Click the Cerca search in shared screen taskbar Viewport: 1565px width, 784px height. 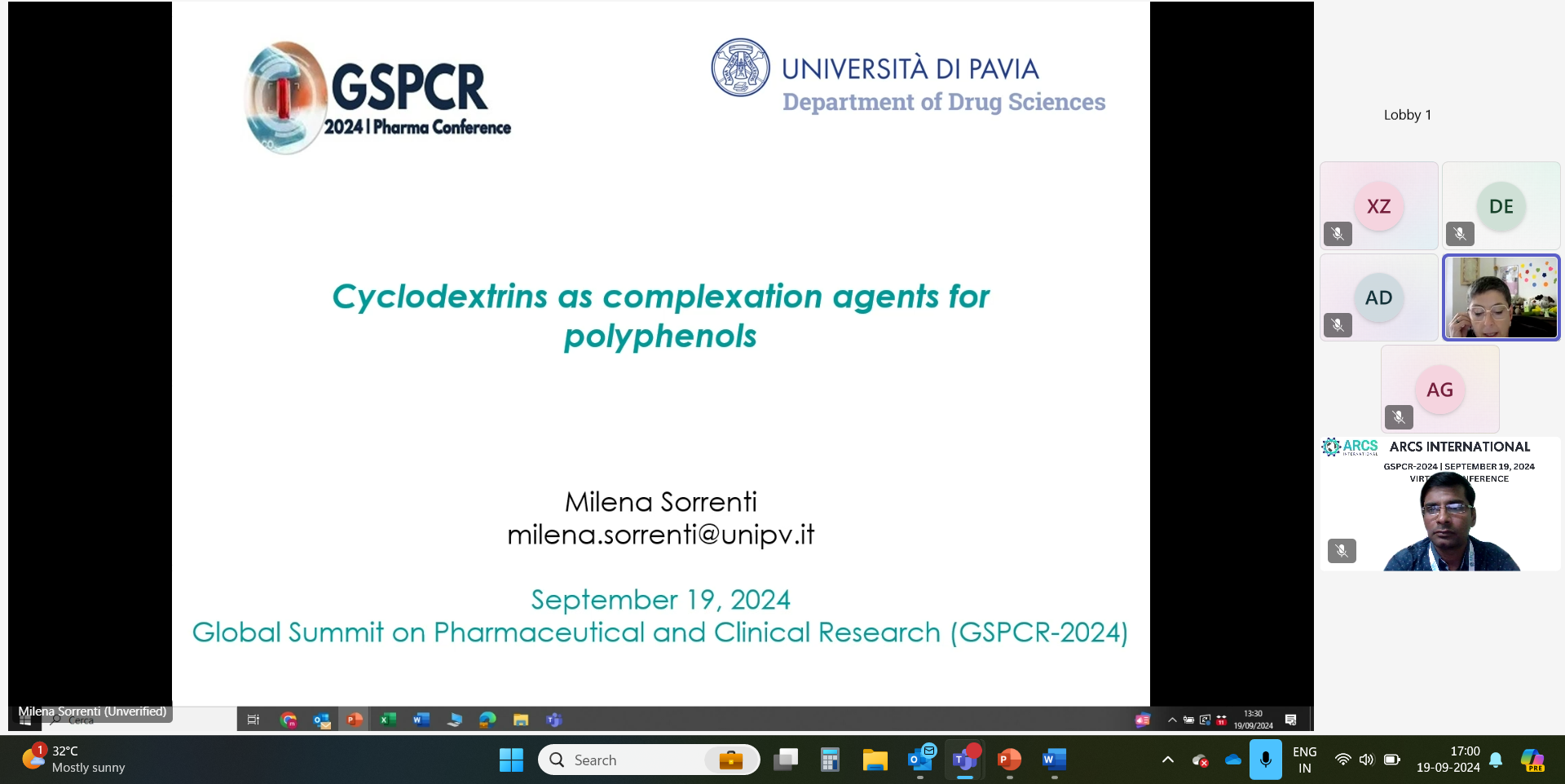[81, 720]
